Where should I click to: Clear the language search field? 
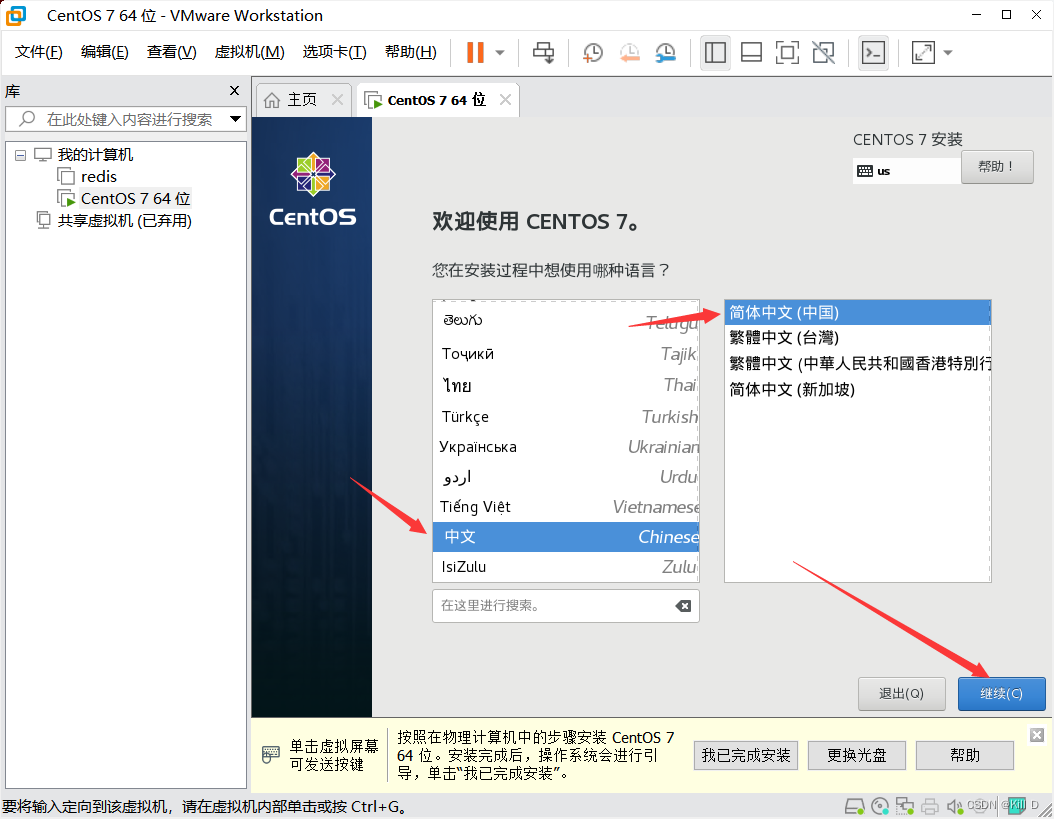683,606
